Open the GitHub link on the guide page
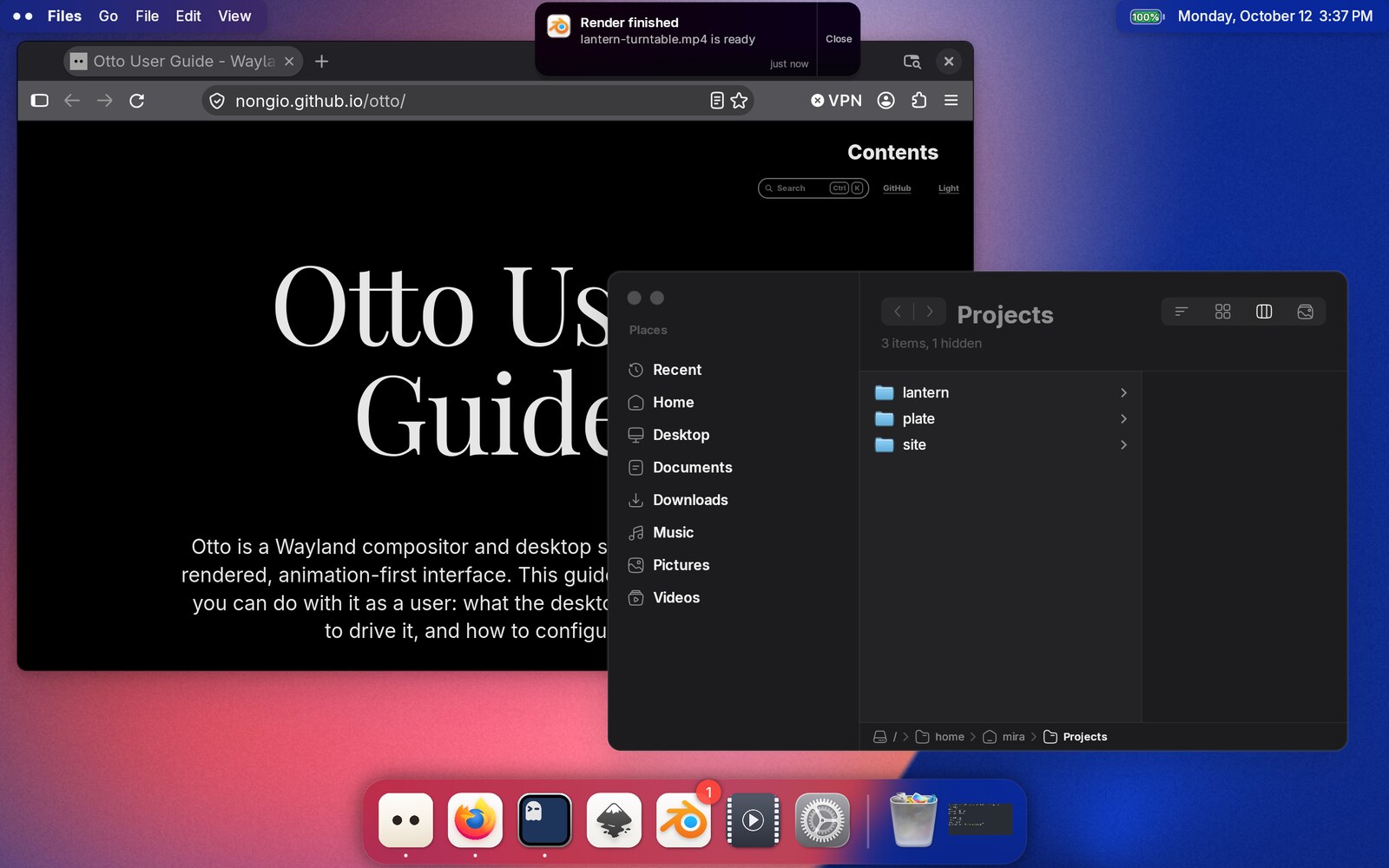 (x=897, y=188)
